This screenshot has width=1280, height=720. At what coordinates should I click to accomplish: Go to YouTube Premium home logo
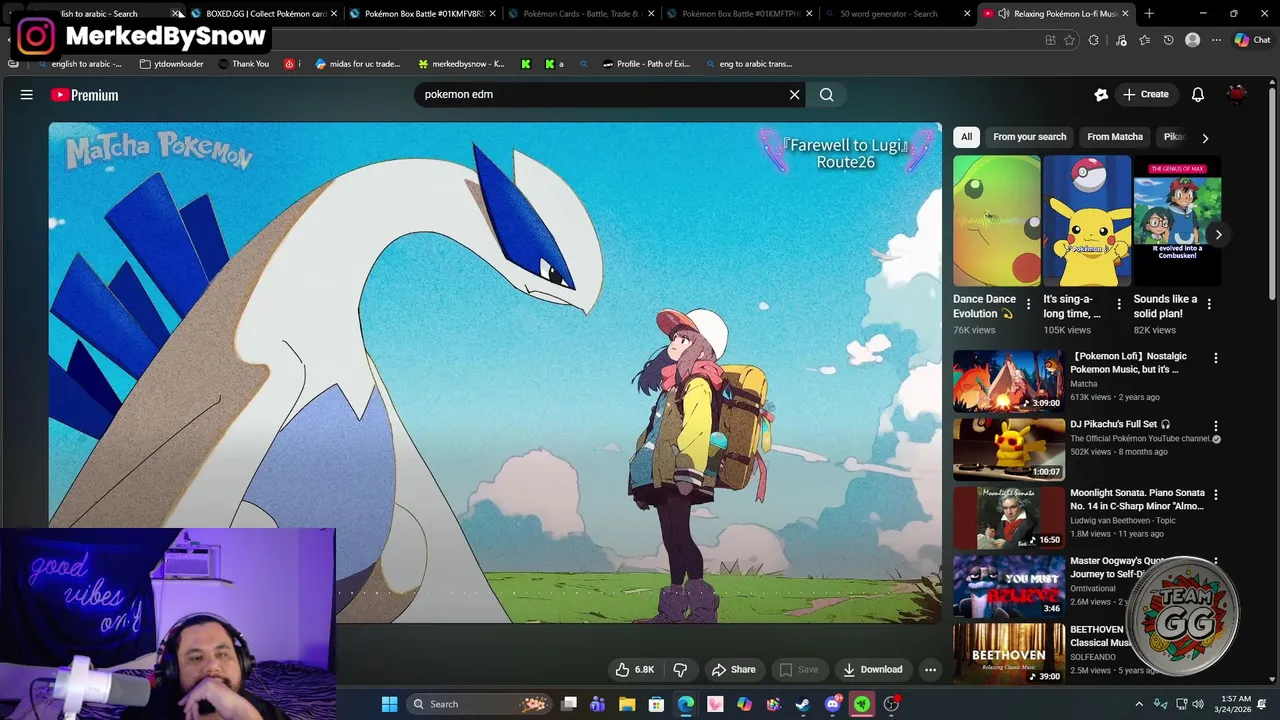(85, 95)
